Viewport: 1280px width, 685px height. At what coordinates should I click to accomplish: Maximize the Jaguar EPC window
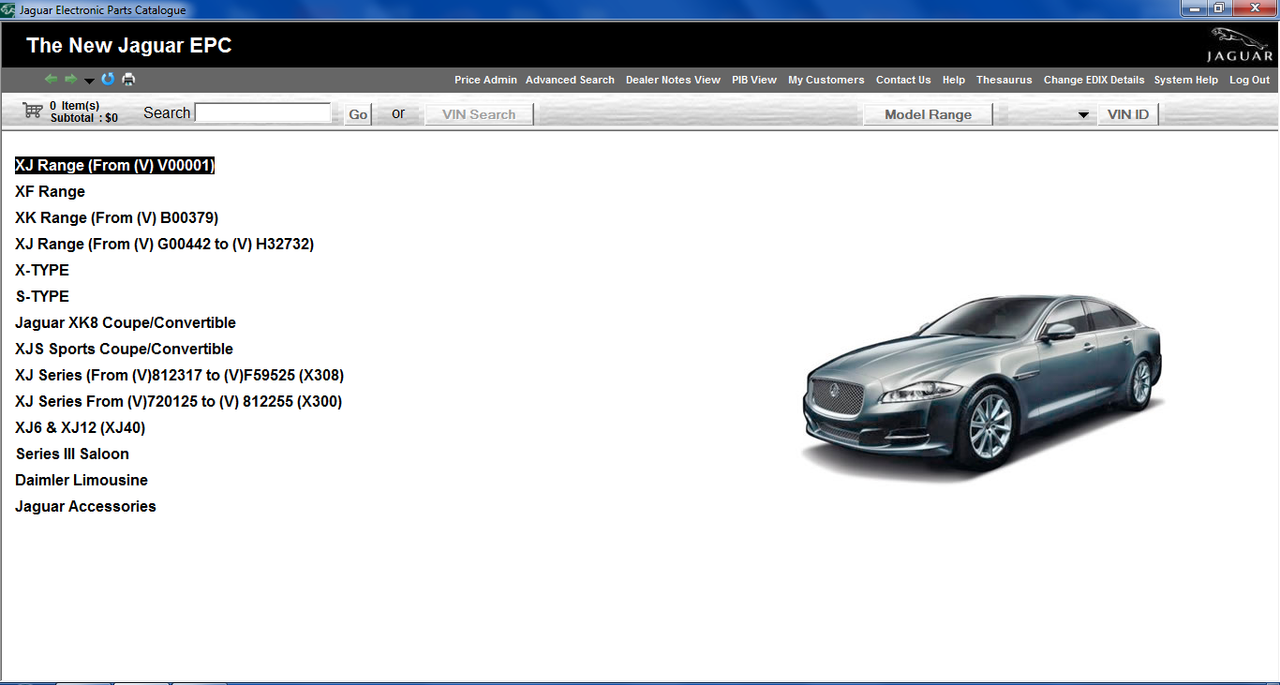(1220, 9)
